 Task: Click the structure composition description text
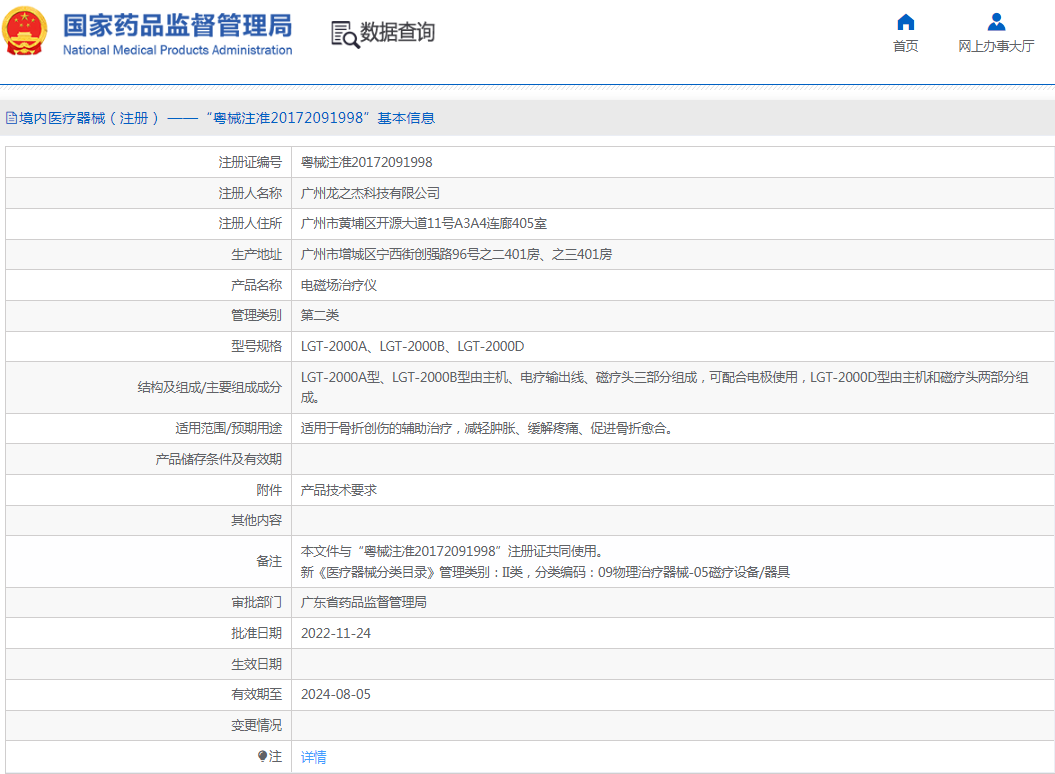(665, 388)
